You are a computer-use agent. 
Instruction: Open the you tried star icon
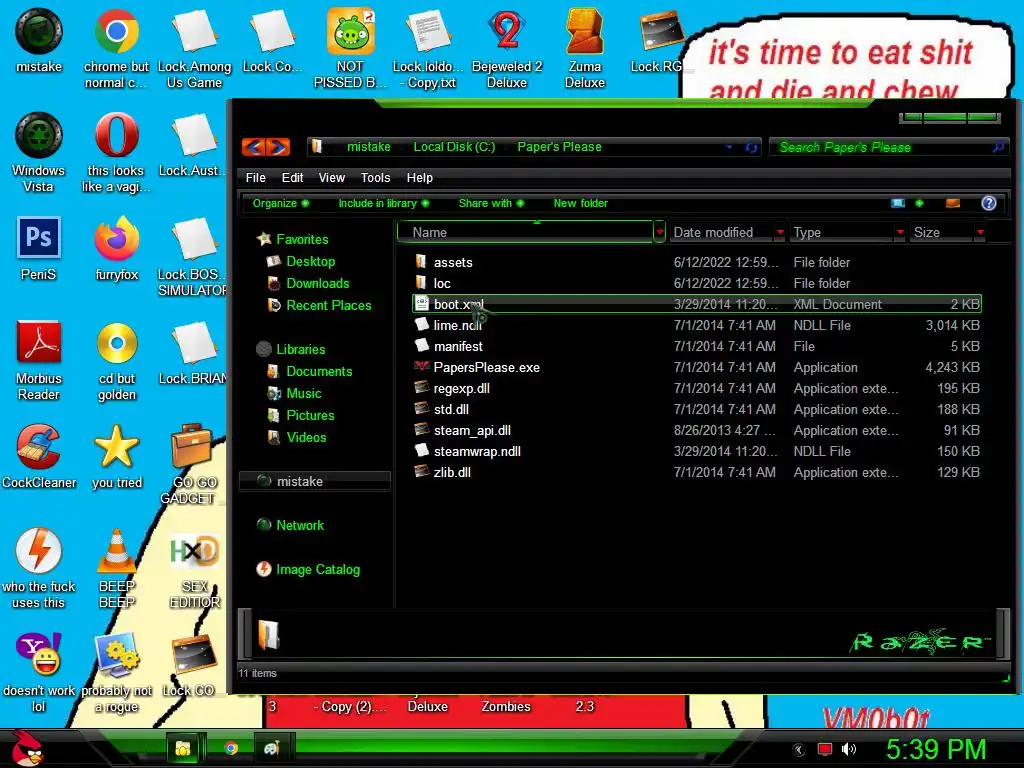point(117,456)
